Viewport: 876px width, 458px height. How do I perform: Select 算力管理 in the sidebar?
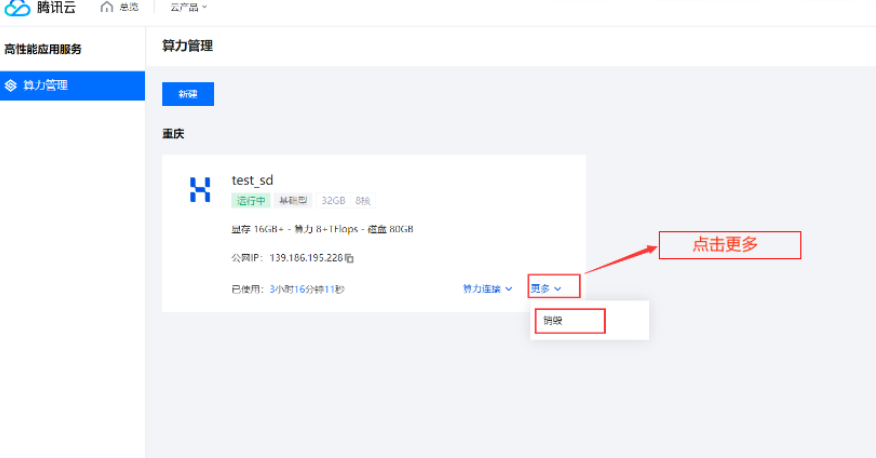coord(73,85)
